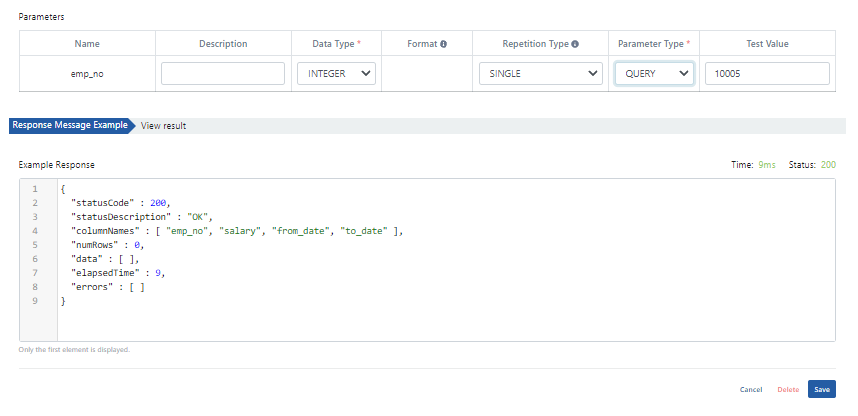Viewport: 858px width, 416px height.
Task: Click the Test Value field containing 10005
Action: coord(767,74)
